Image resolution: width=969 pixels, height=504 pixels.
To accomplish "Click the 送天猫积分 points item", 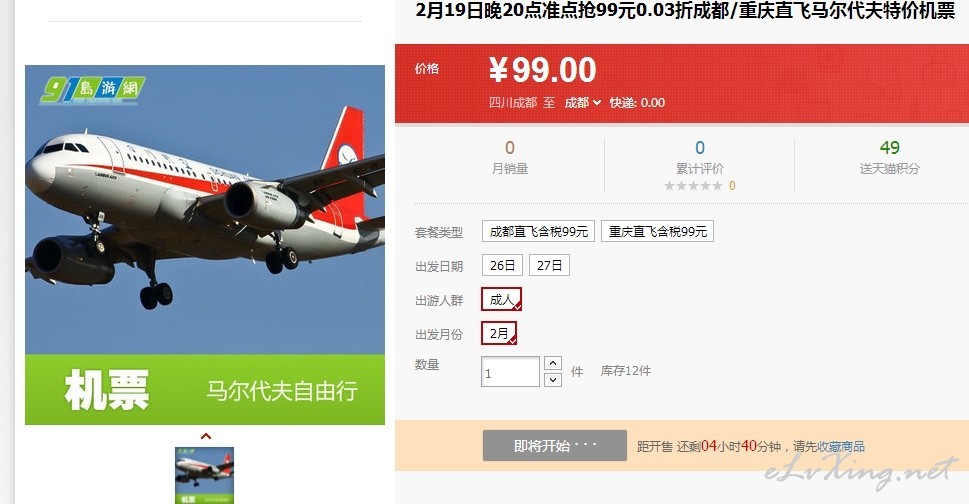I will pyautogui.click(x=889, y=157).
